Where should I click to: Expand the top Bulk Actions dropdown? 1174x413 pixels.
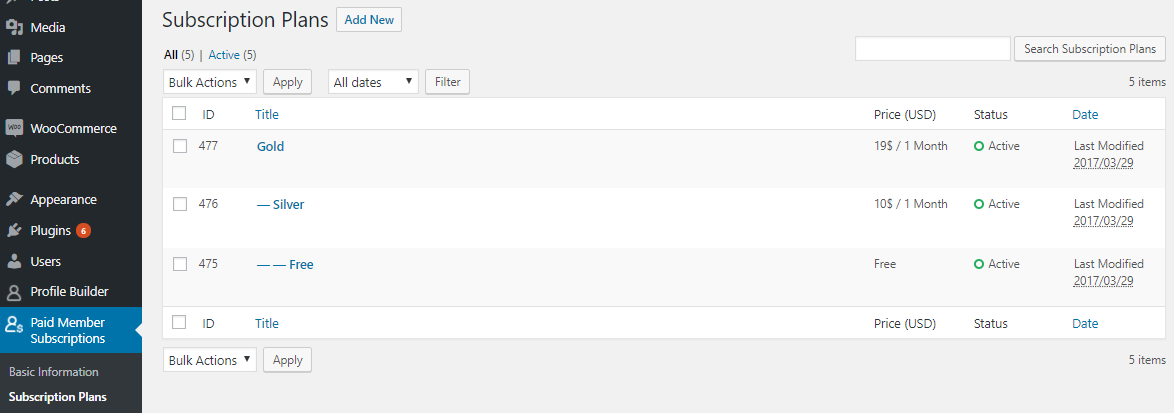point(210,82)
